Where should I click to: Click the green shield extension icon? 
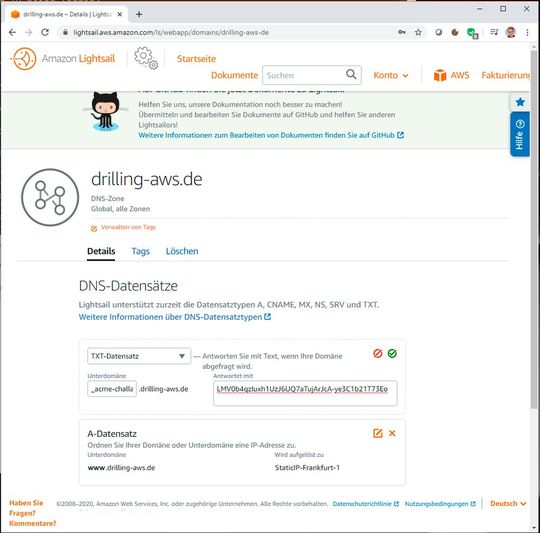point(472,33)
